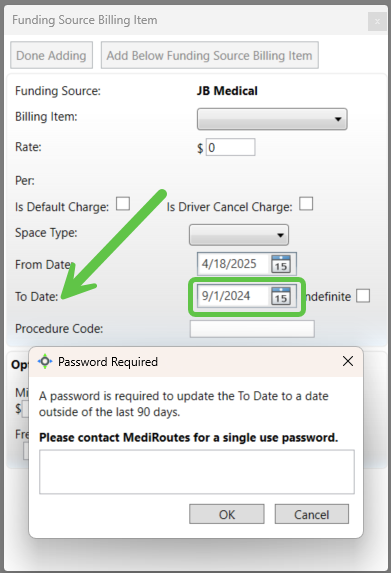Click Cancel in the password dialog

(312, 514)
